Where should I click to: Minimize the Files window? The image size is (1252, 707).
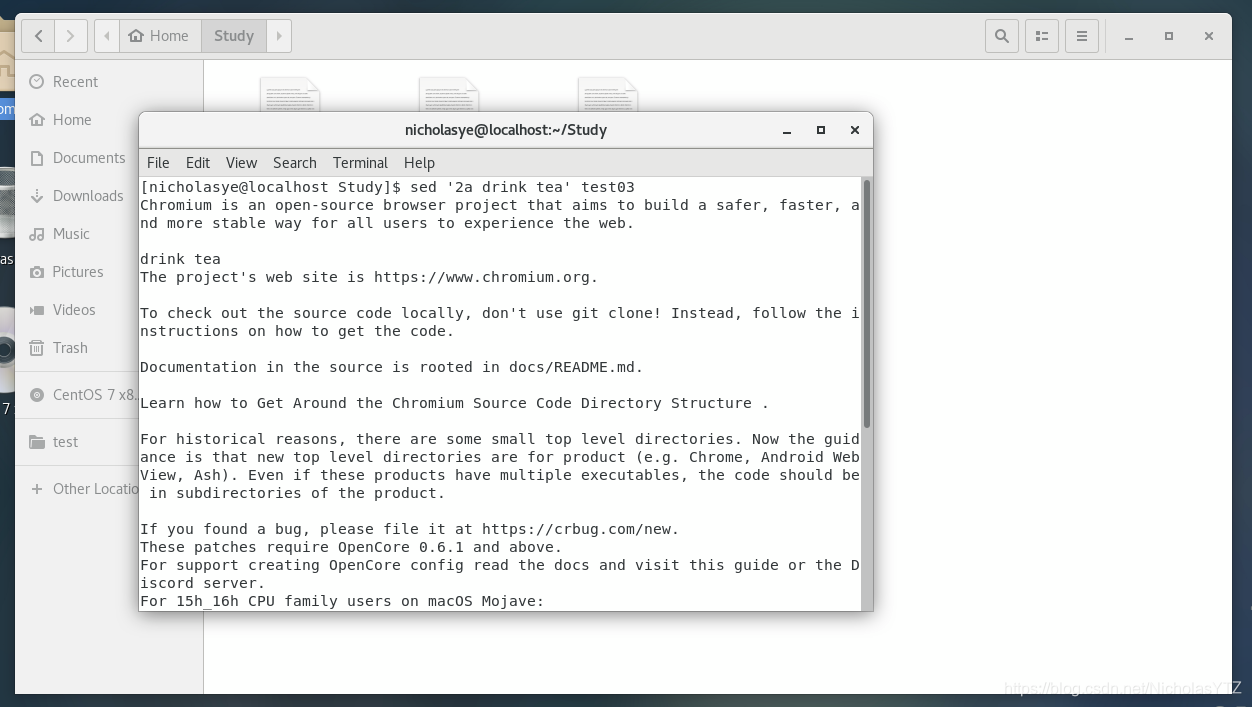click(1128, 36)
